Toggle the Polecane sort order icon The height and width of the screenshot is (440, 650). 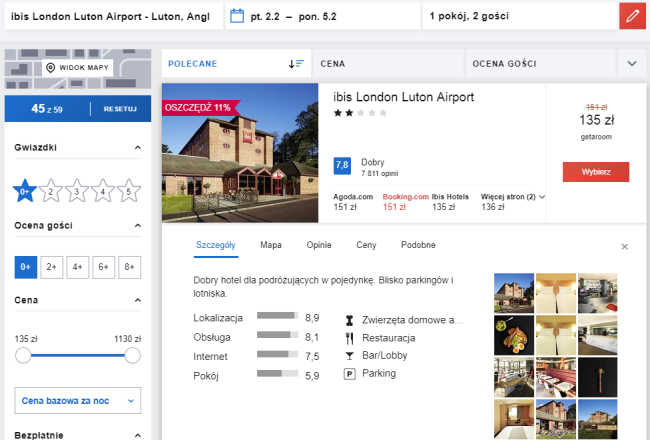coord(296,64)
